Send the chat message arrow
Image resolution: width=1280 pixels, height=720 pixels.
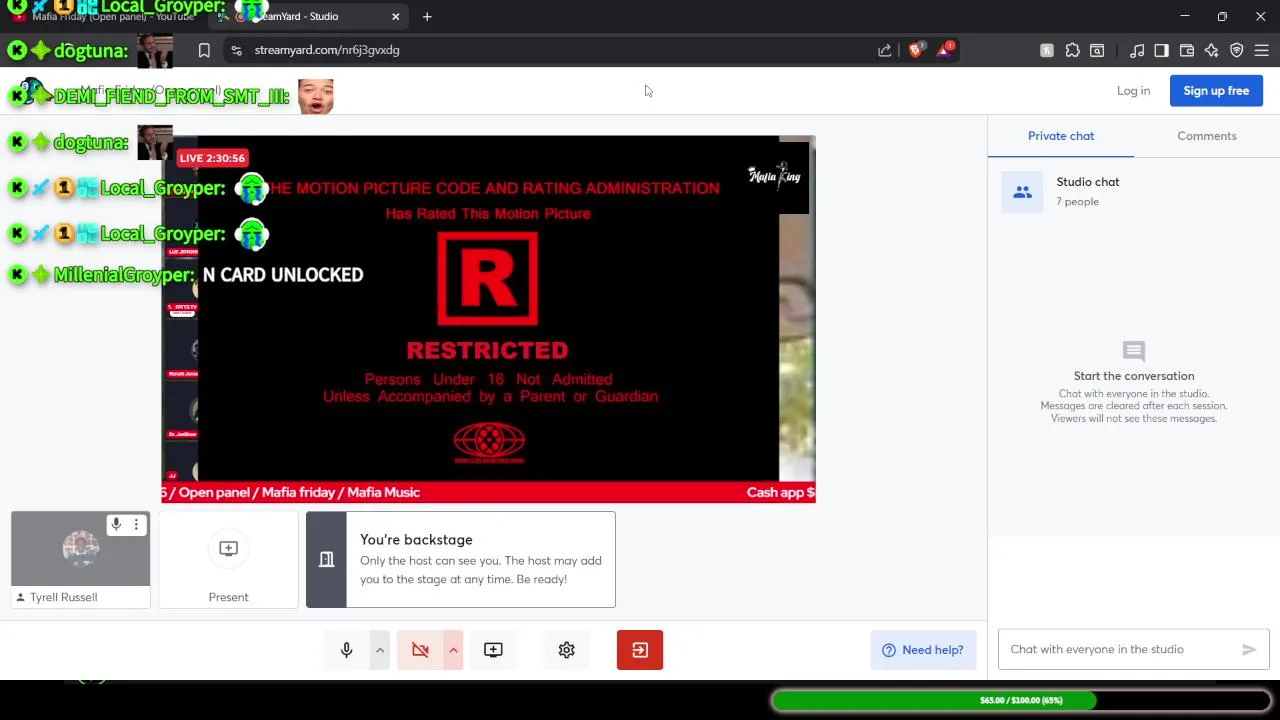point(1249,649)
